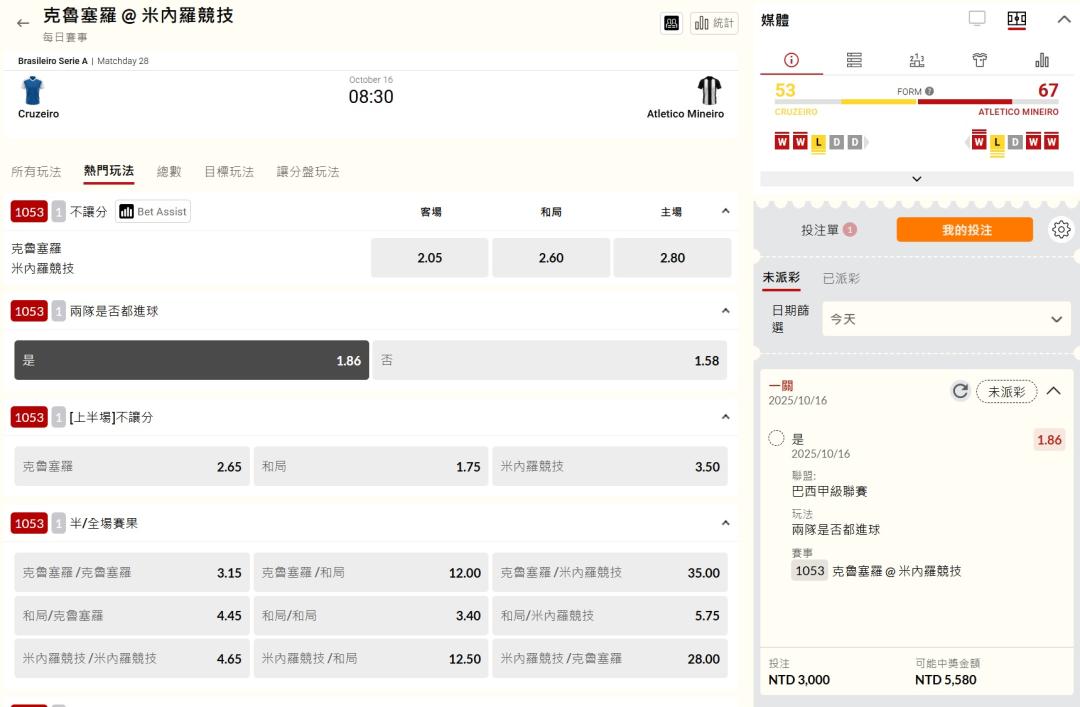Collapse the 兩隊是否都進球 section

pyautogui.click(x=725, y=311)
